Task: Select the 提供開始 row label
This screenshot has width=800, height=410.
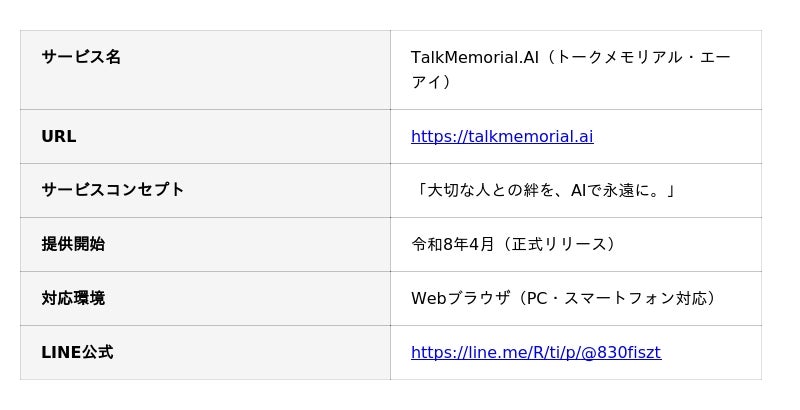Action: pos(73,244)
